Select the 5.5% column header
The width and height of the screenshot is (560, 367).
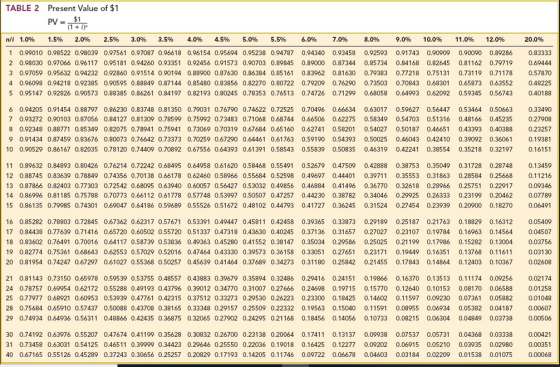click(278, 39)
